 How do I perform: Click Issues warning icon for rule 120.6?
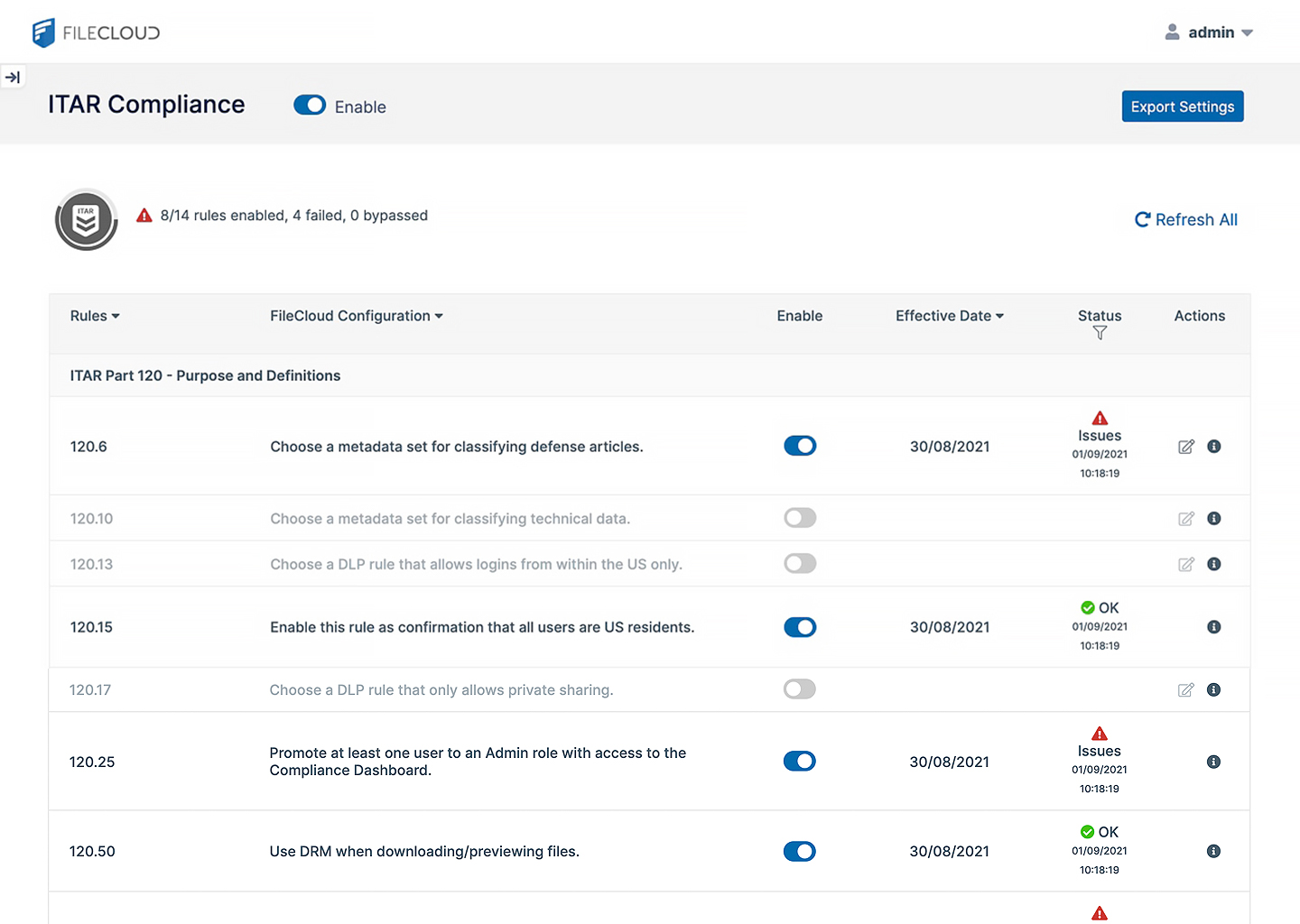pyautogui.click(x=1100, y=418)
